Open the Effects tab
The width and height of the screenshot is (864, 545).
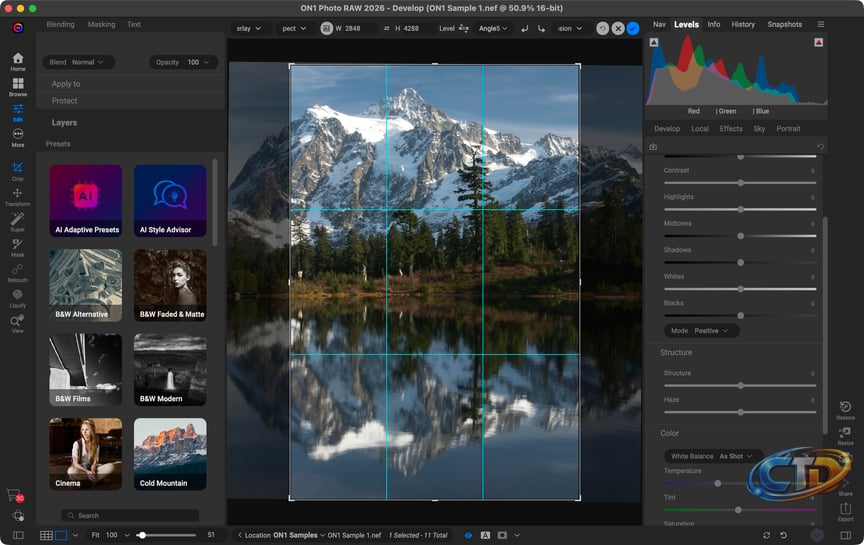pyautogui.click(x=731, y=128)
